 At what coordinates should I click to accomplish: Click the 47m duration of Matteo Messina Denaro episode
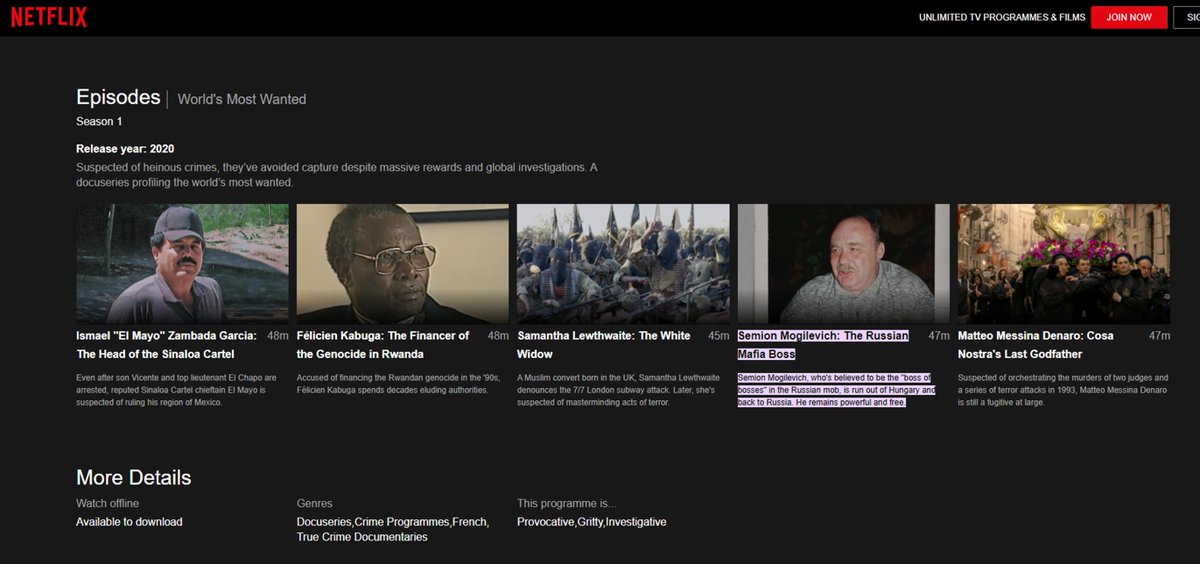(x=1159, y=336)
